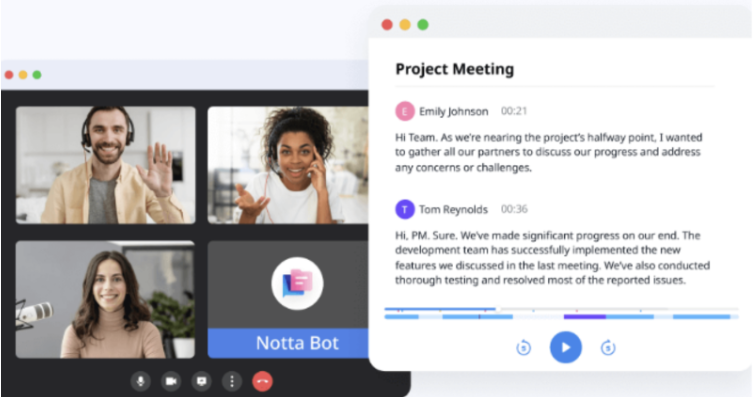Screen dimensions: 755x399
Task: Play the Project Meeting recording
Action: tap(566, 347)
